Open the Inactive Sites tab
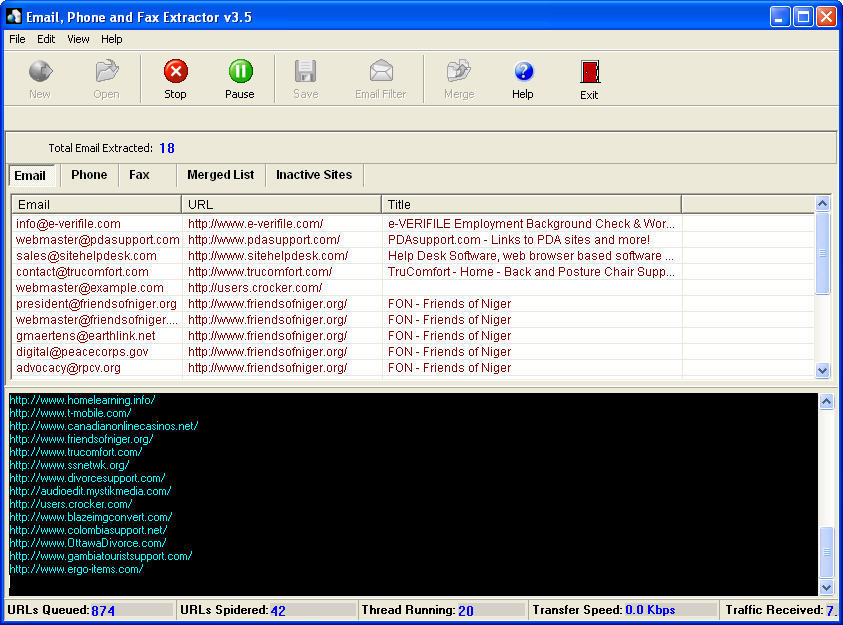 tap(314, 174)
